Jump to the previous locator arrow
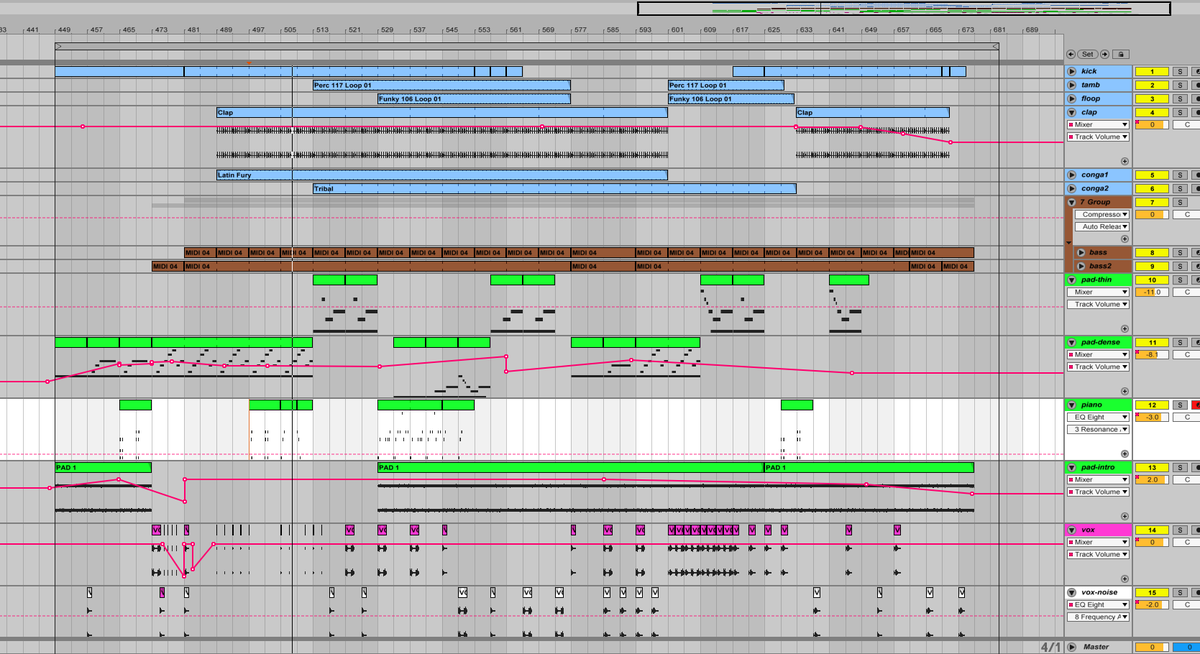Viewport: 1200px width, 654px height. point(1071,54)
